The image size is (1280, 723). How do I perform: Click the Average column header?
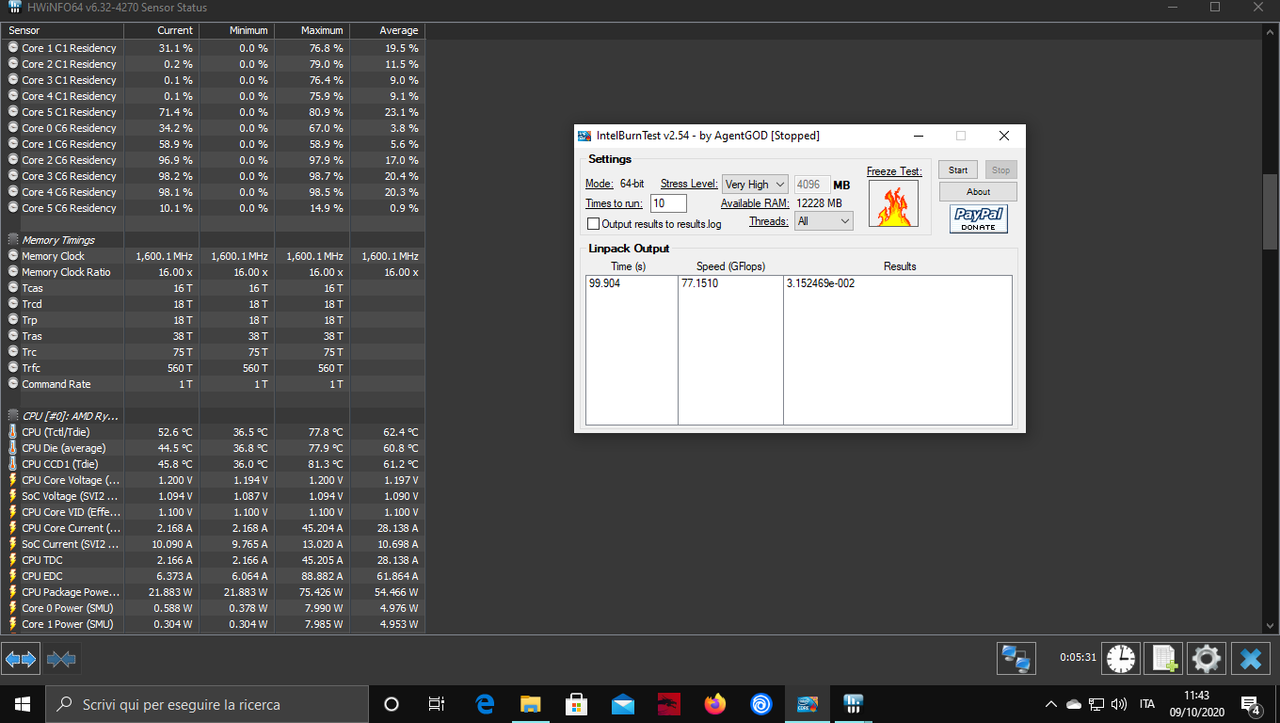point(387,31)
